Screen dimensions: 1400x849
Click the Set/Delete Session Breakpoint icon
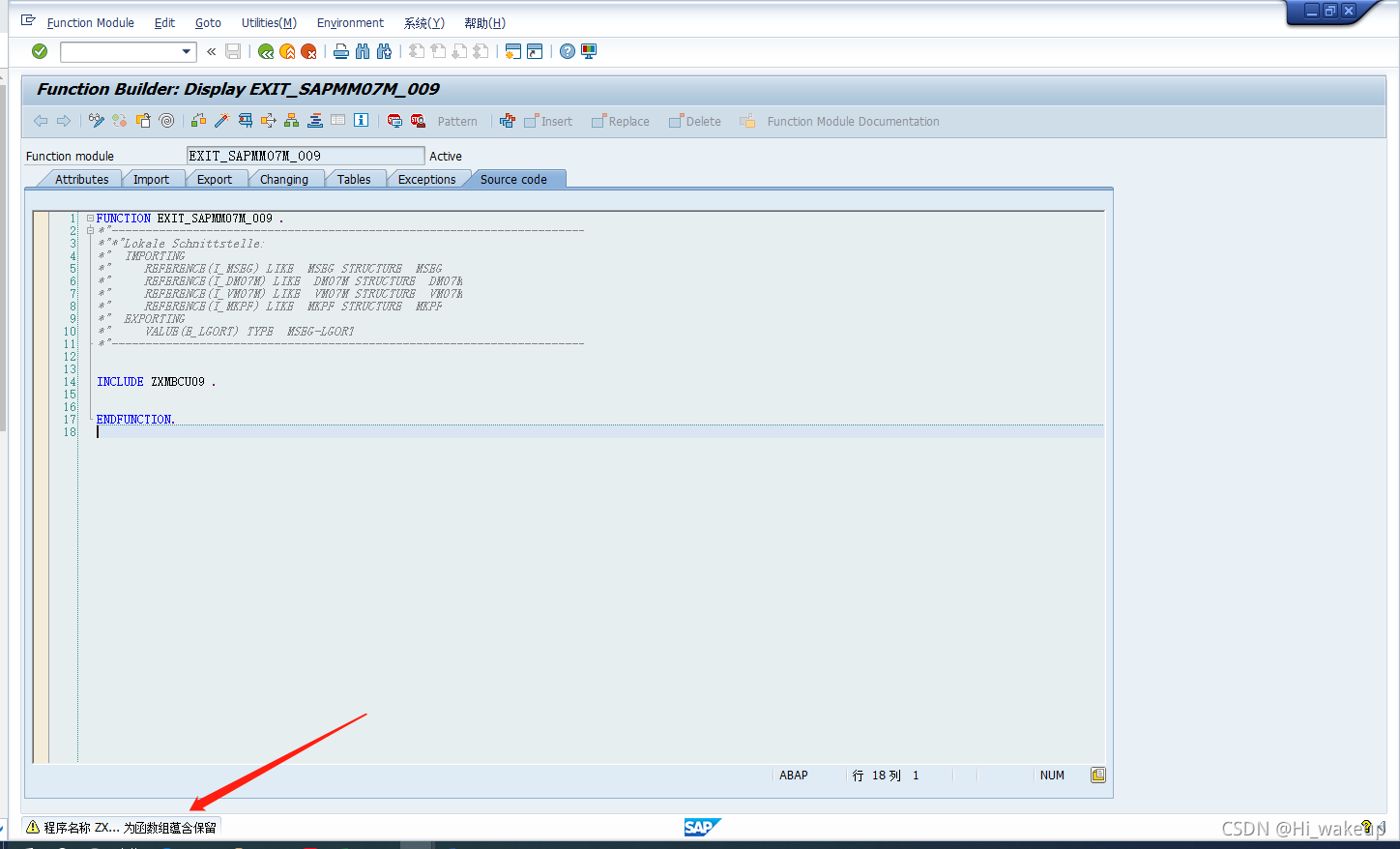394,121
